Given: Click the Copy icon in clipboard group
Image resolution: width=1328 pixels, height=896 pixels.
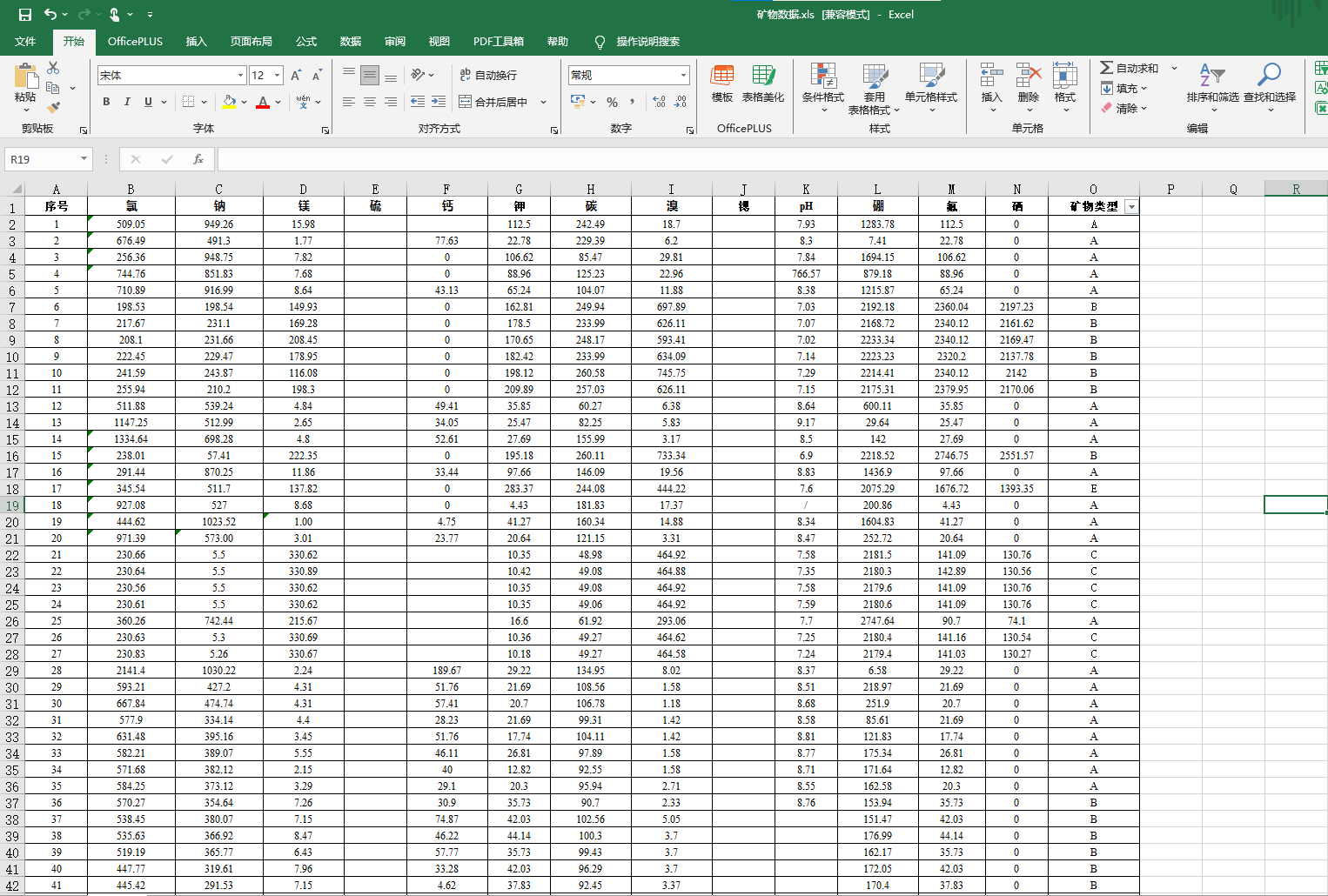Looking at the screenshot, I should coord(53,88).
